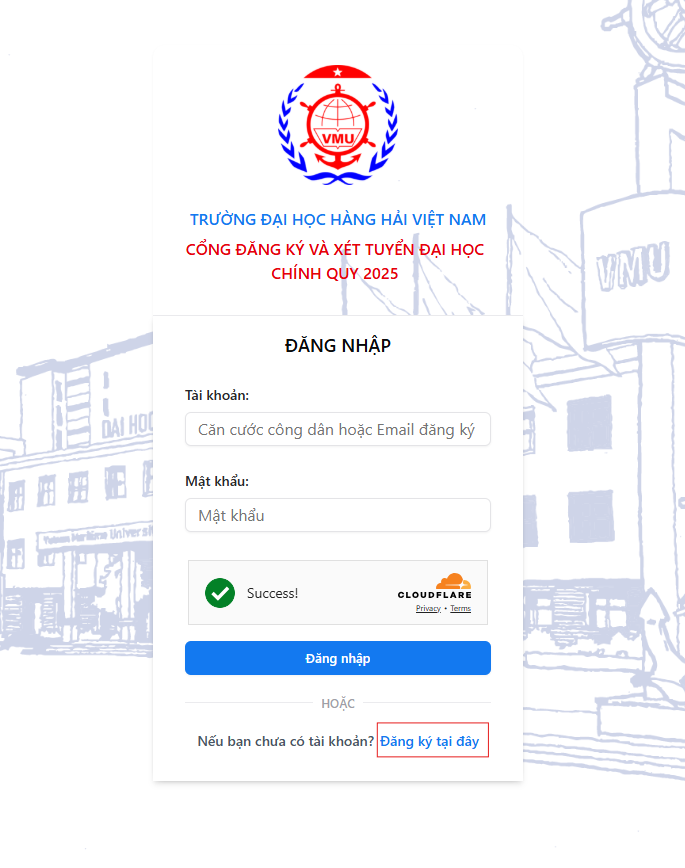Click the ĐĂNG NHẬP form heading
Image resolution: width=685 pixels, height=868 pixels.
tap(338, 345)
